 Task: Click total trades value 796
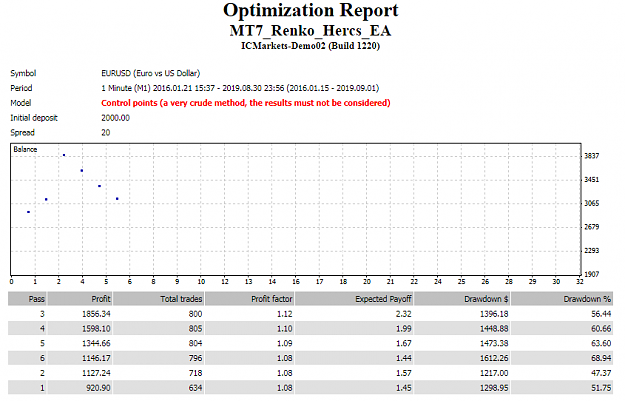(195, 358)
